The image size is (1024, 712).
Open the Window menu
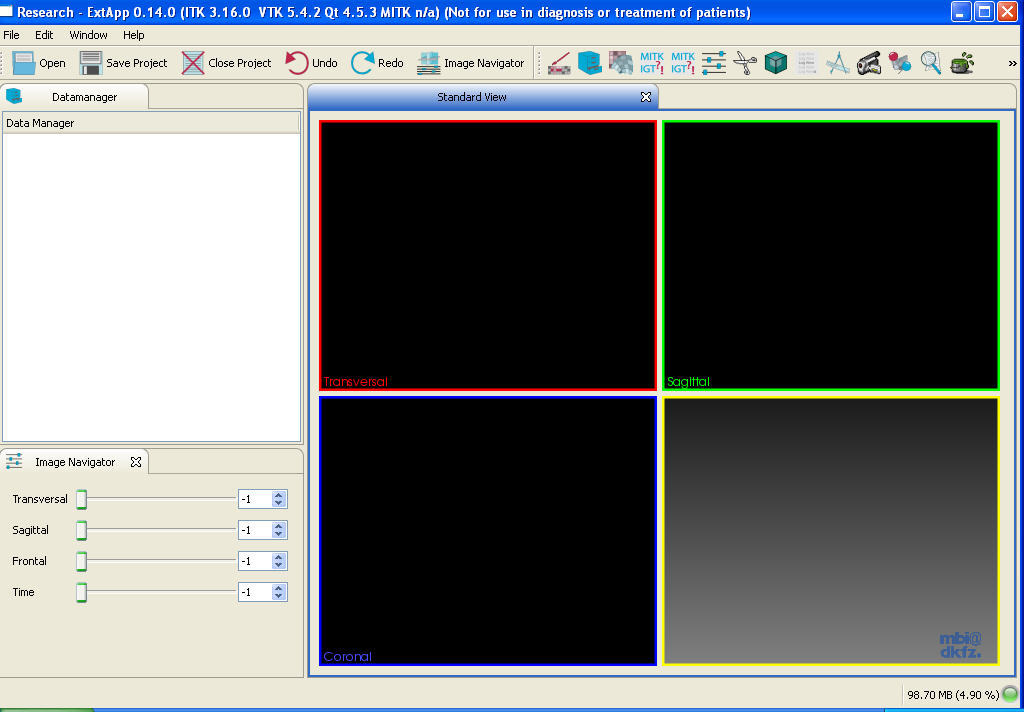(88, 35)
